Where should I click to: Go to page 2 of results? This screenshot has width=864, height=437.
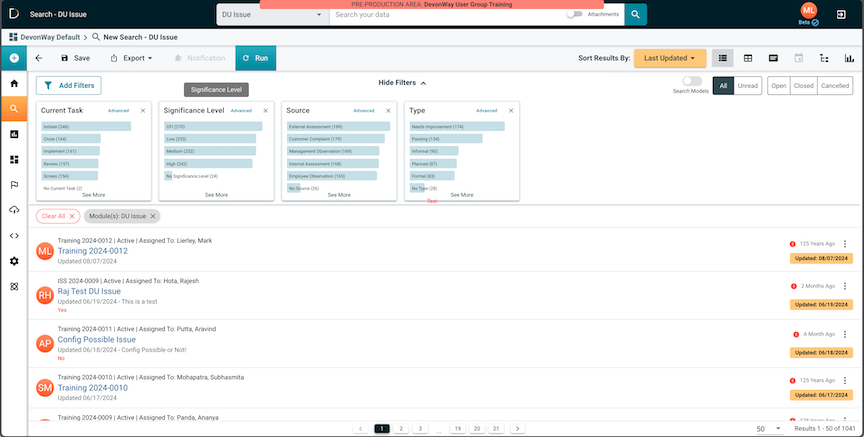point(401,429)
